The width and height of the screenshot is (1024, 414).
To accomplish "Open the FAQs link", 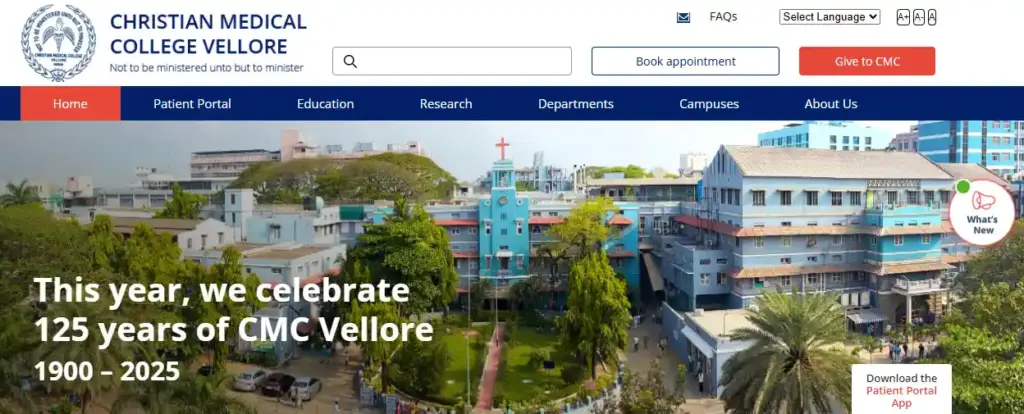I will point(723,17).
